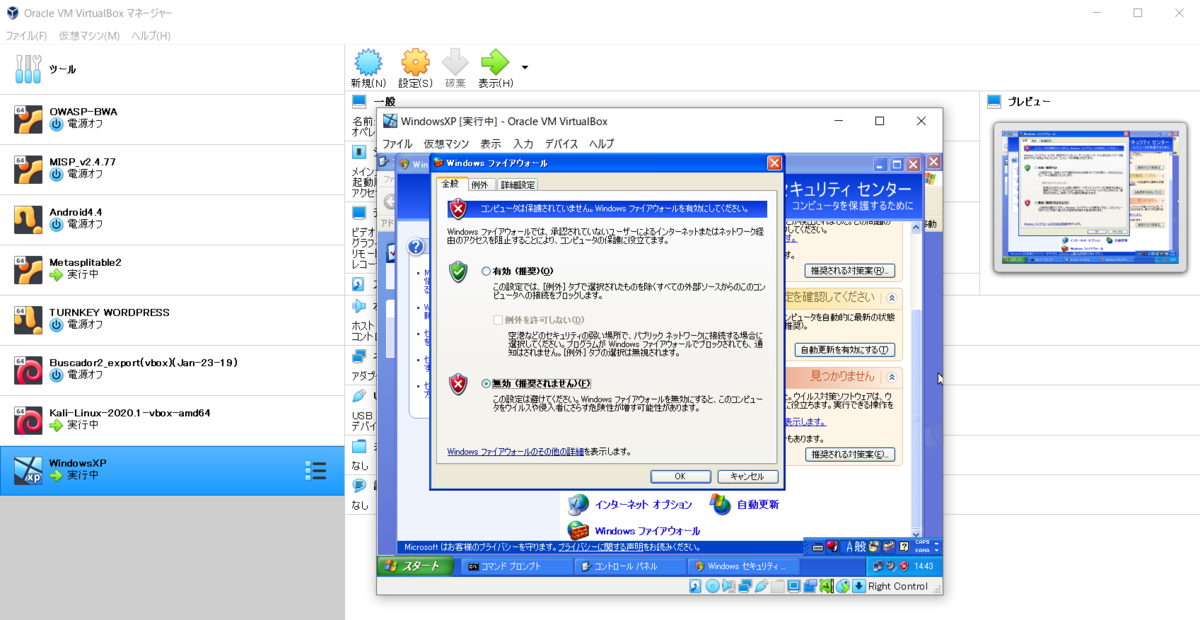
Task: Open the Windows ファイアウォールのその他の詳細 link
Action: pyautogui.click(x=514, y=451)
